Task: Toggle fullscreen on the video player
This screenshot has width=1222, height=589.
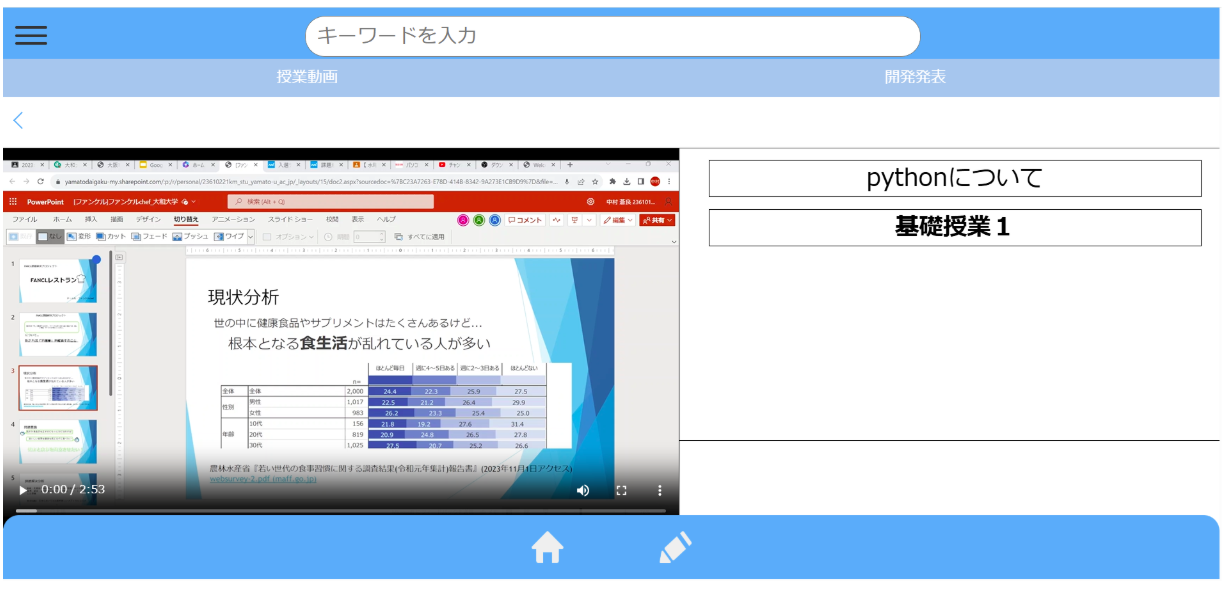Action: [622, 490]
